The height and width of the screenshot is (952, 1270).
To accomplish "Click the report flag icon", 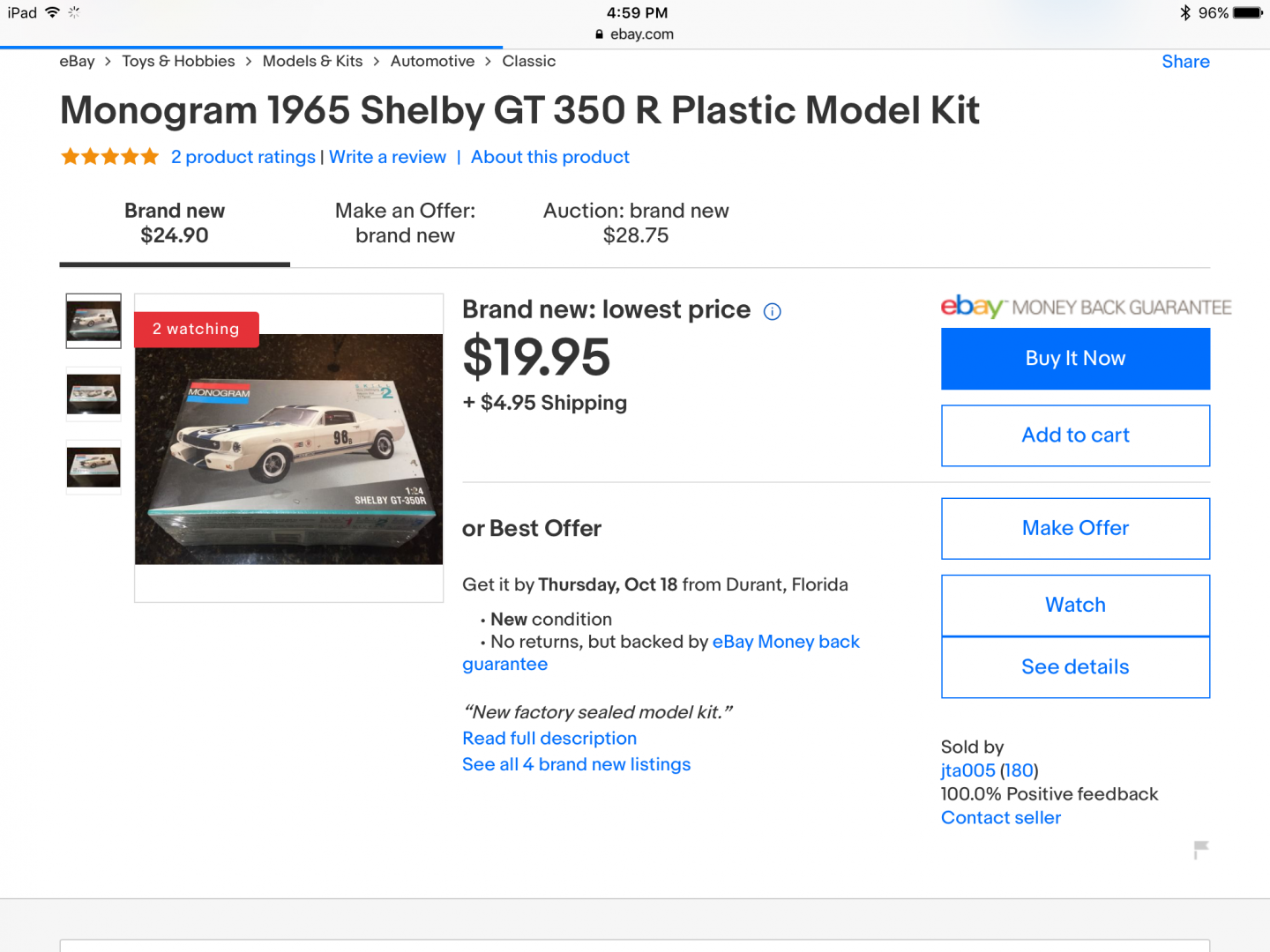I will [1200, 849].
